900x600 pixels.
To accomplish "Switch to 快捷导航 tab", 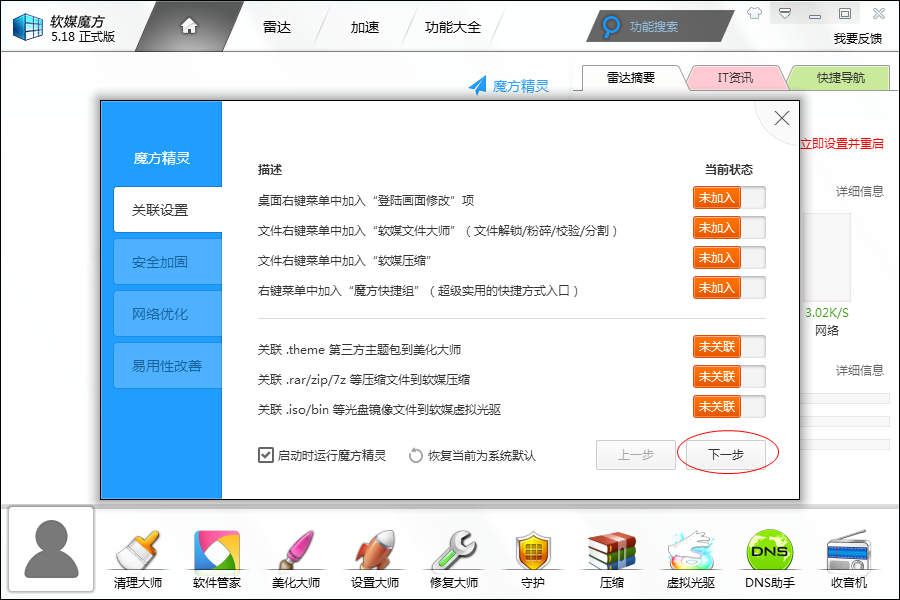I will [841, 78].
